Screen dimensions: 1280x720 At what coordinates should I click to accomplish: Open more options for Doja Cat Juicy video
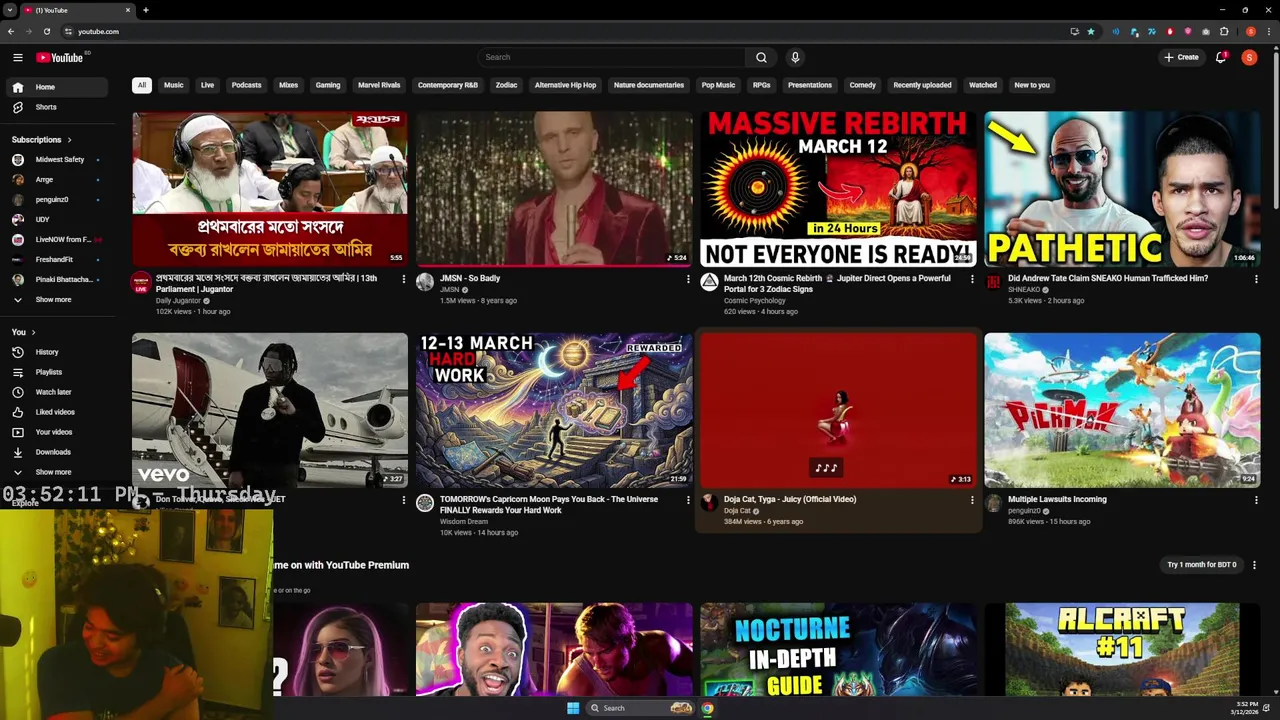pyautogui.click(x=972, y=500)
